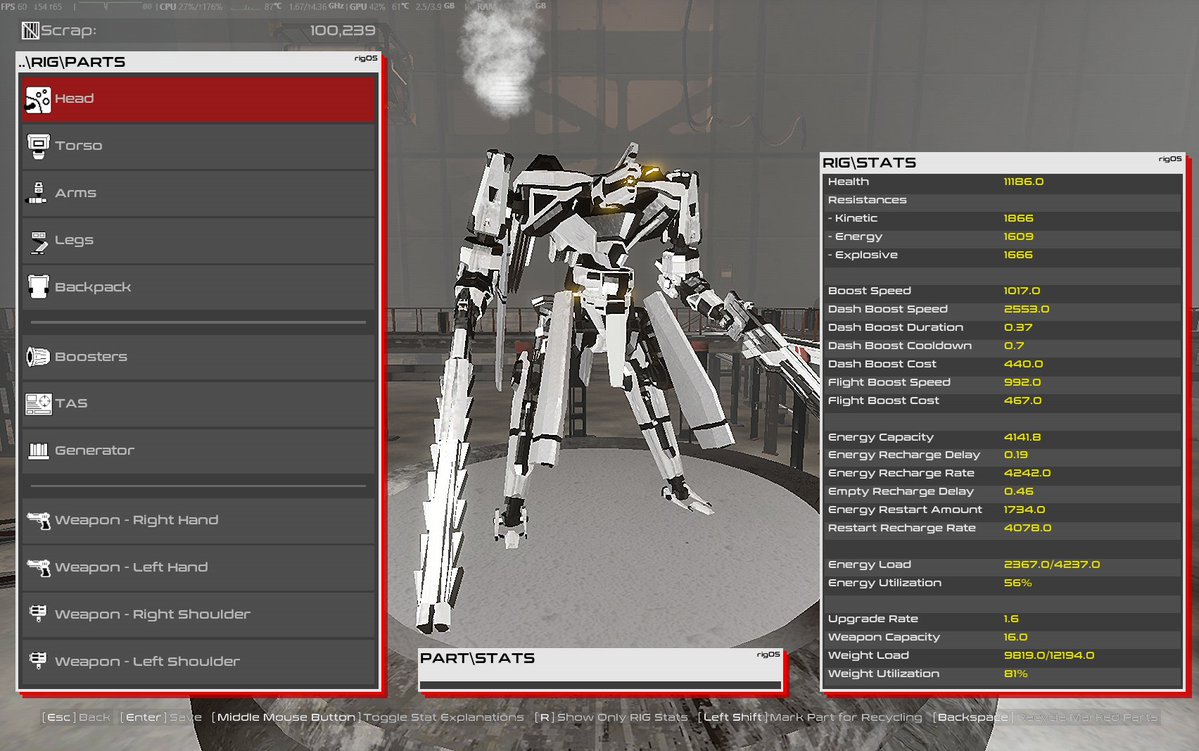The image size is (1199, 751).
Task: Click the Torso part icon
Action: click(x=37, y=146)
